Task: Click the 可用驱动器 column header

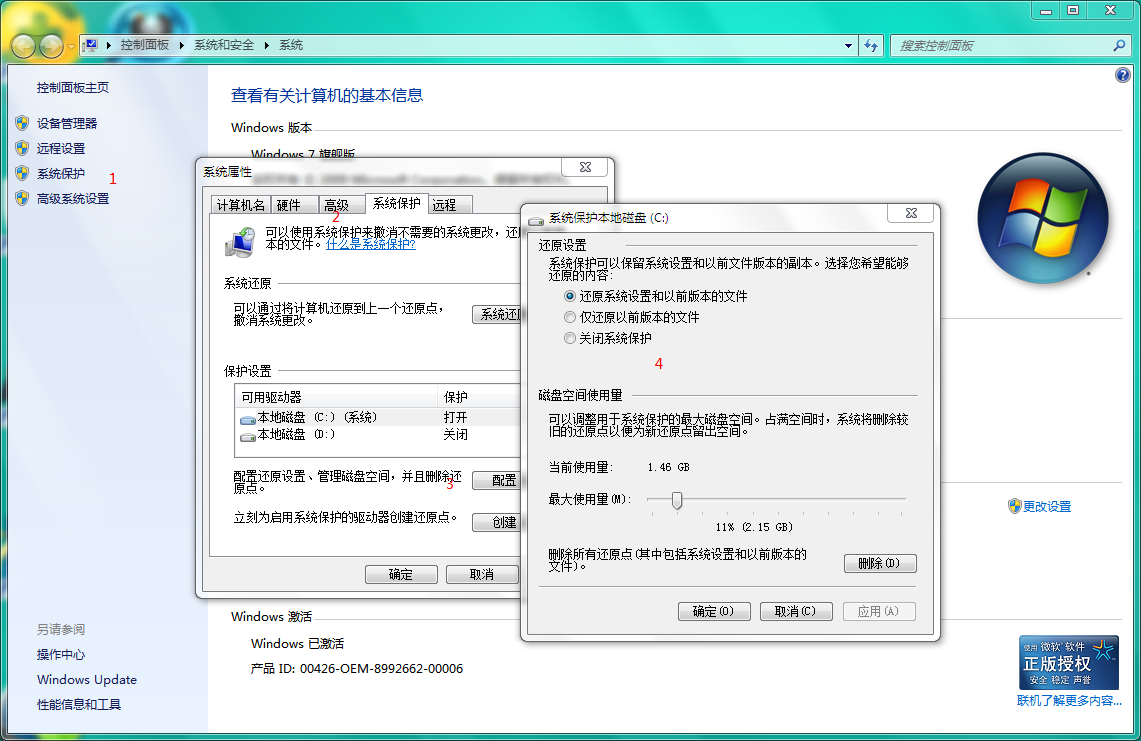Action: (336, 397)
